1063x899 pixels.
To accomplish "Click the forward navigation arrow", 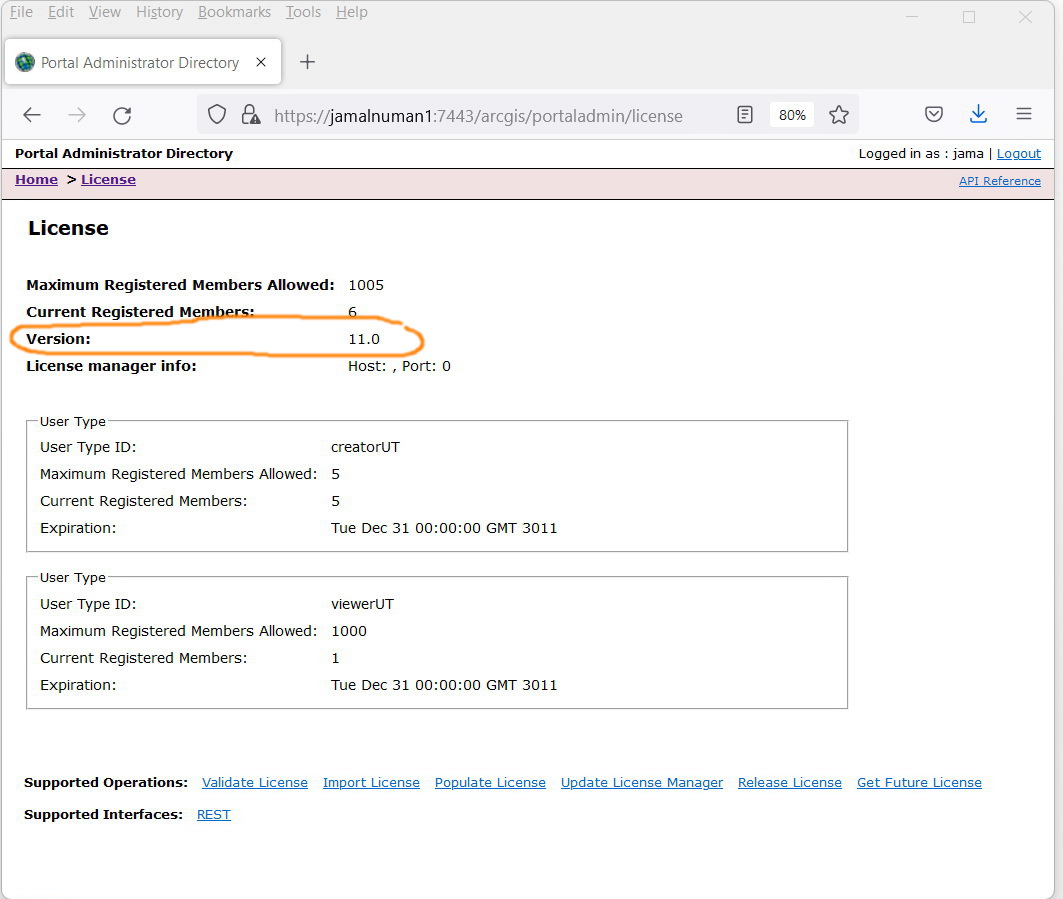I will 76,115.
